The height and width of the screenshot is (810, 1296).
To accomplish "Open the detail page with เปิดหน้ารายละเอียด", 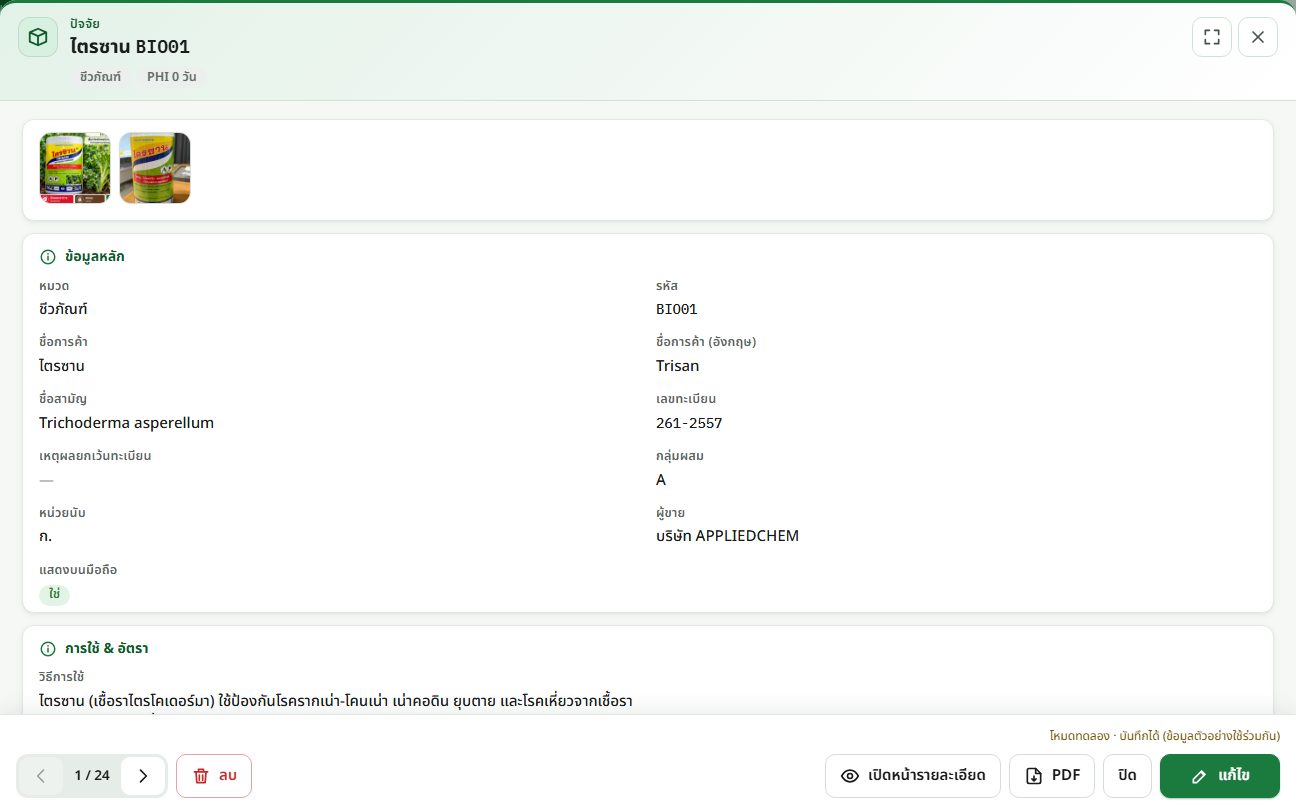I will click(x=913, y=776).
